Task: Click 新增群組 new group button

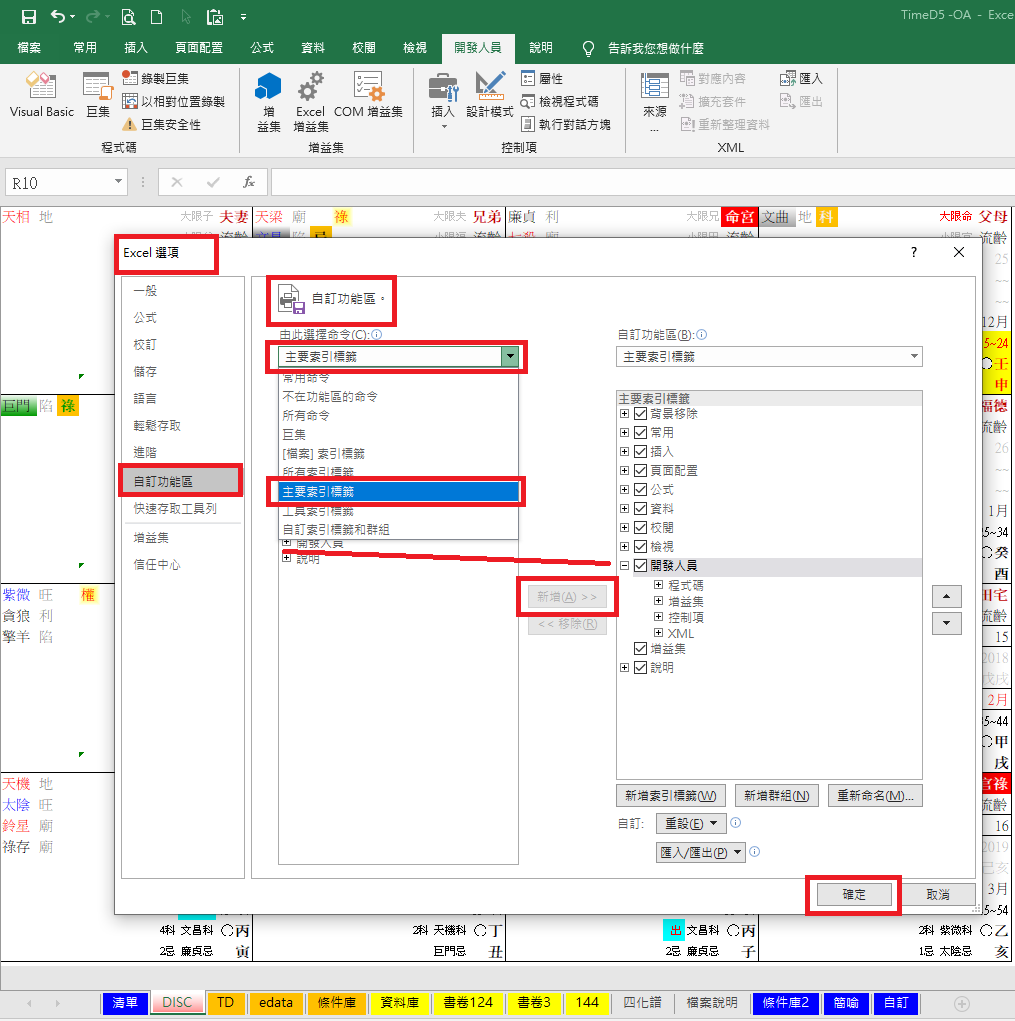Action: 776,796
